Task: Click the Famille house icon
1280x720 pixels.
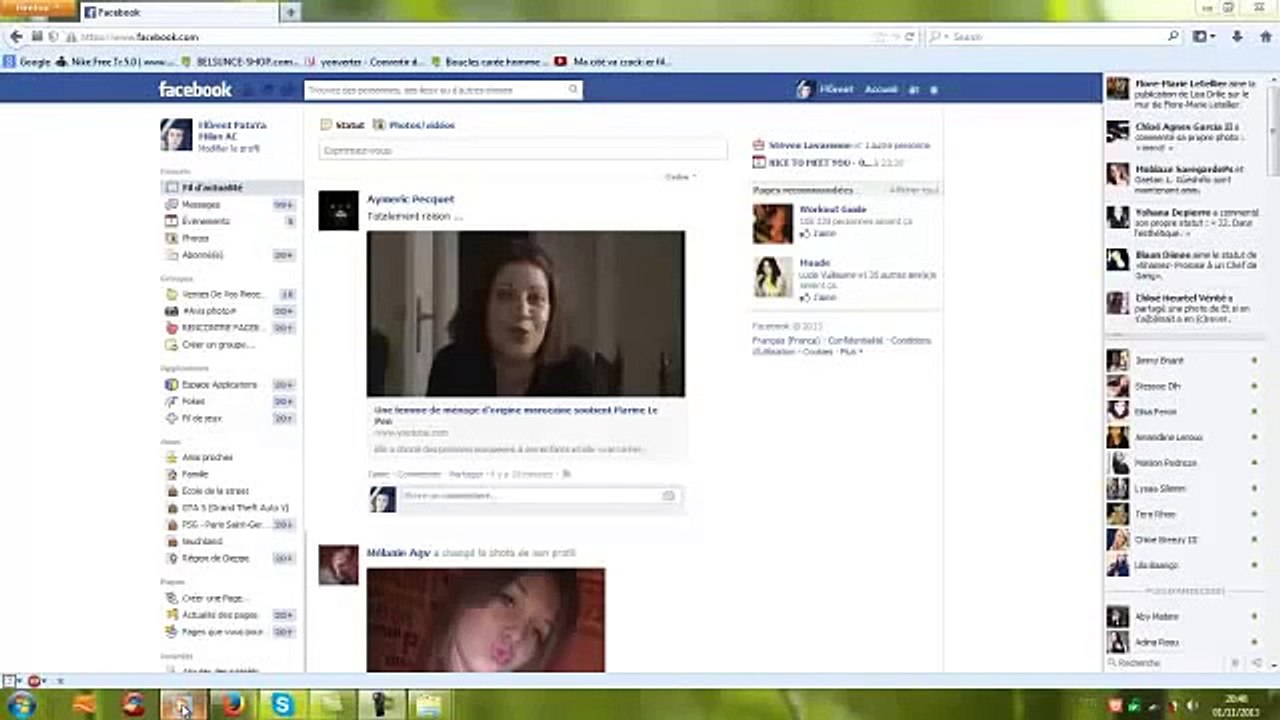Action: coord(172,474)
